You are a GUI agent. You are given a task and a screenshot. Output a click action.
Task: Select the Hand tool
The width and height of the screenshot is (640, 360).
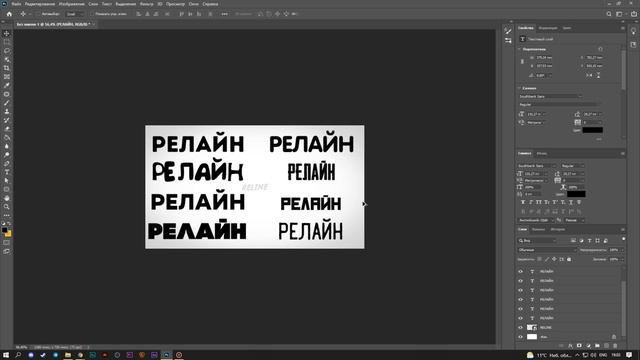click(7, 198)
